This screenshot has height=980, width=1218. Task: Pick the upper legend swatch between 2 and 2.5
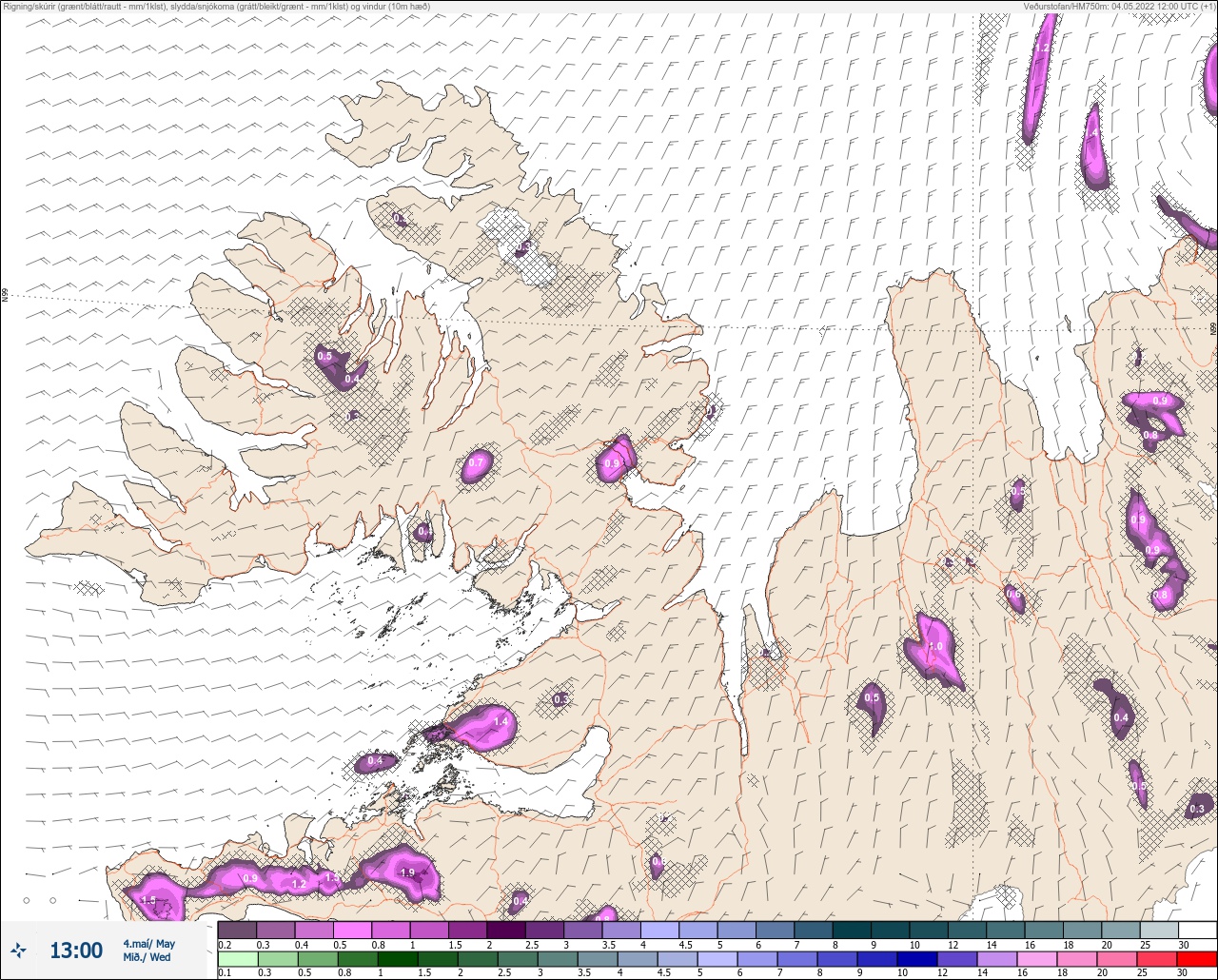505,930
